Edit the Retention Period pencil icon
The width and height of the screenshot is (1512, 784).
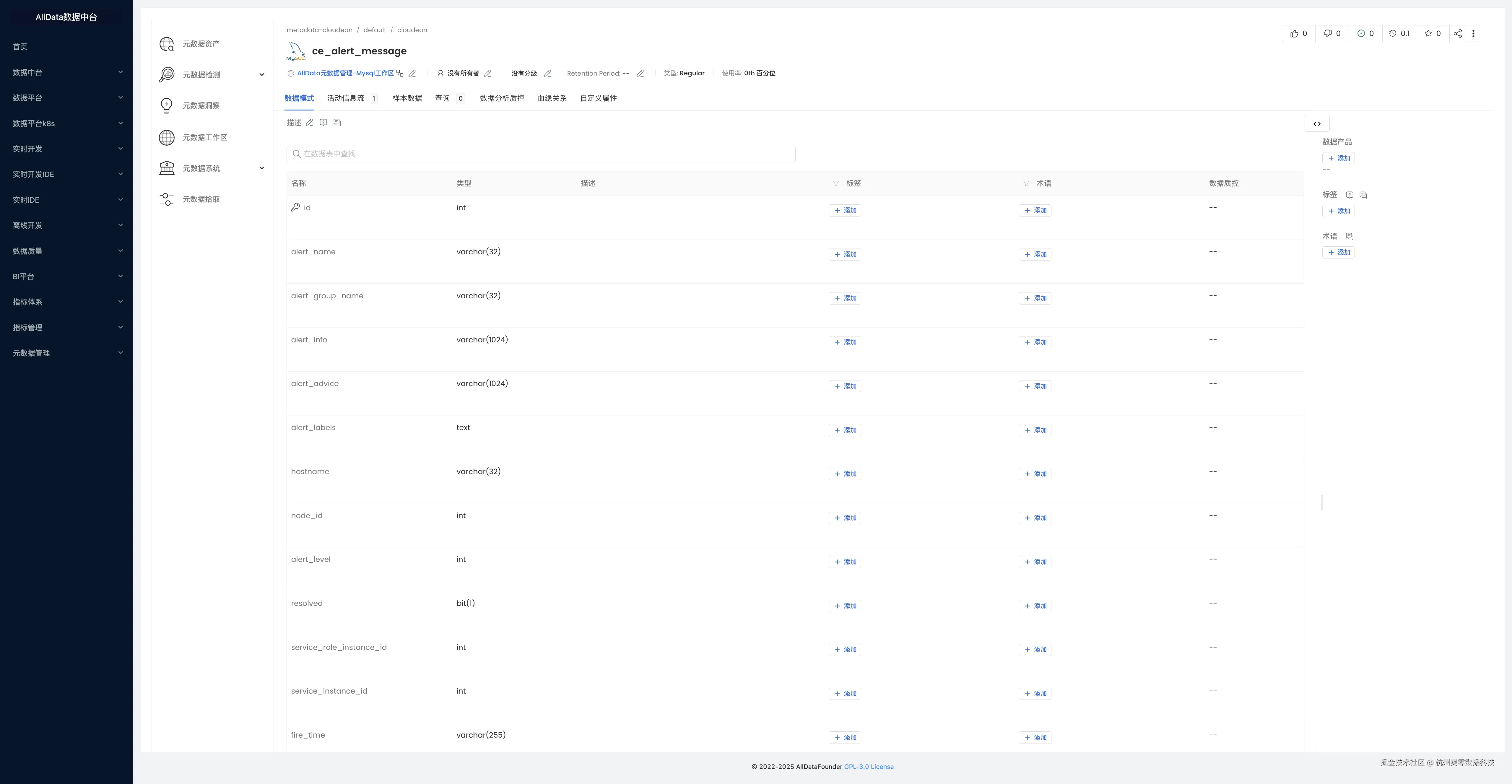[640, 73]
